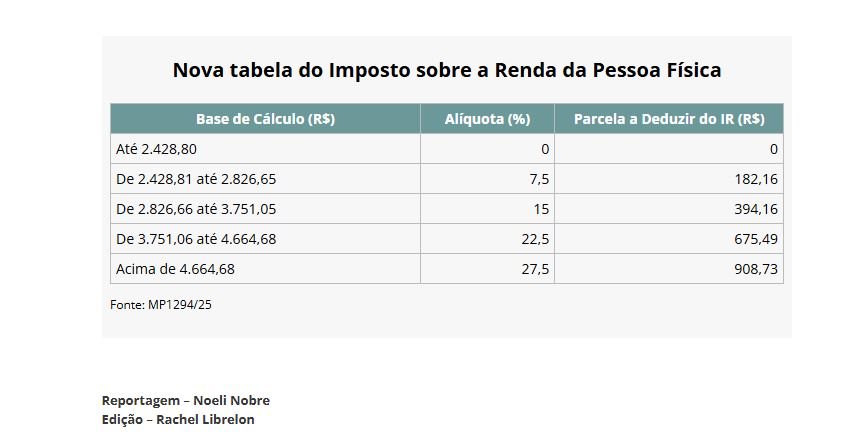Select the Base de Cálculo (R$) column header

pos(265,119)
